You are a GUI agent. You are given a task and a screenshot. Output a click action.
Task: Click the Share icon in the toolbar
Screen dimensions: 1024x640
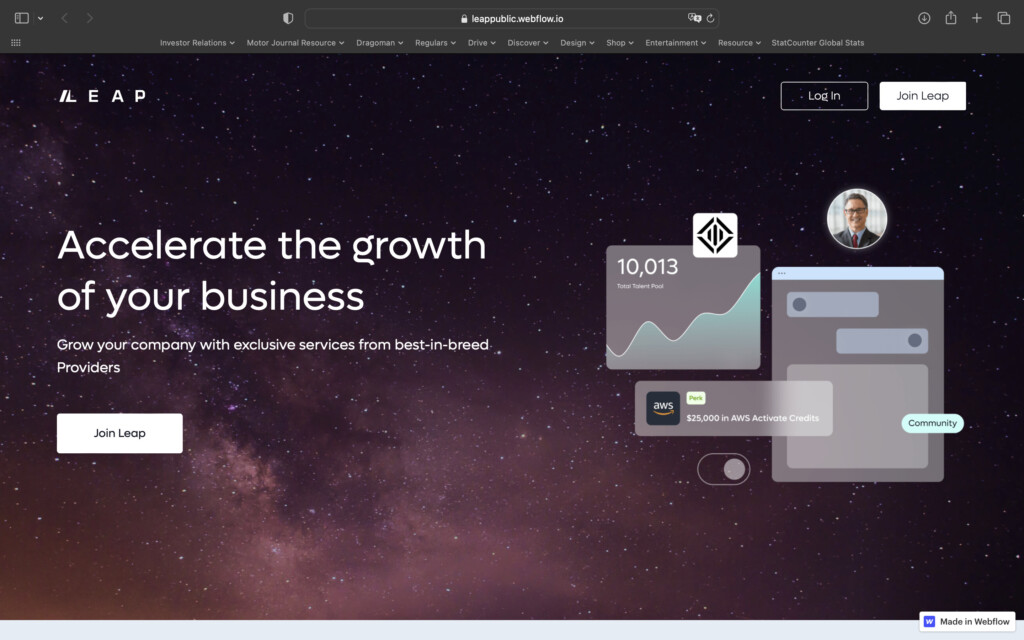click(x=951, y=18)
